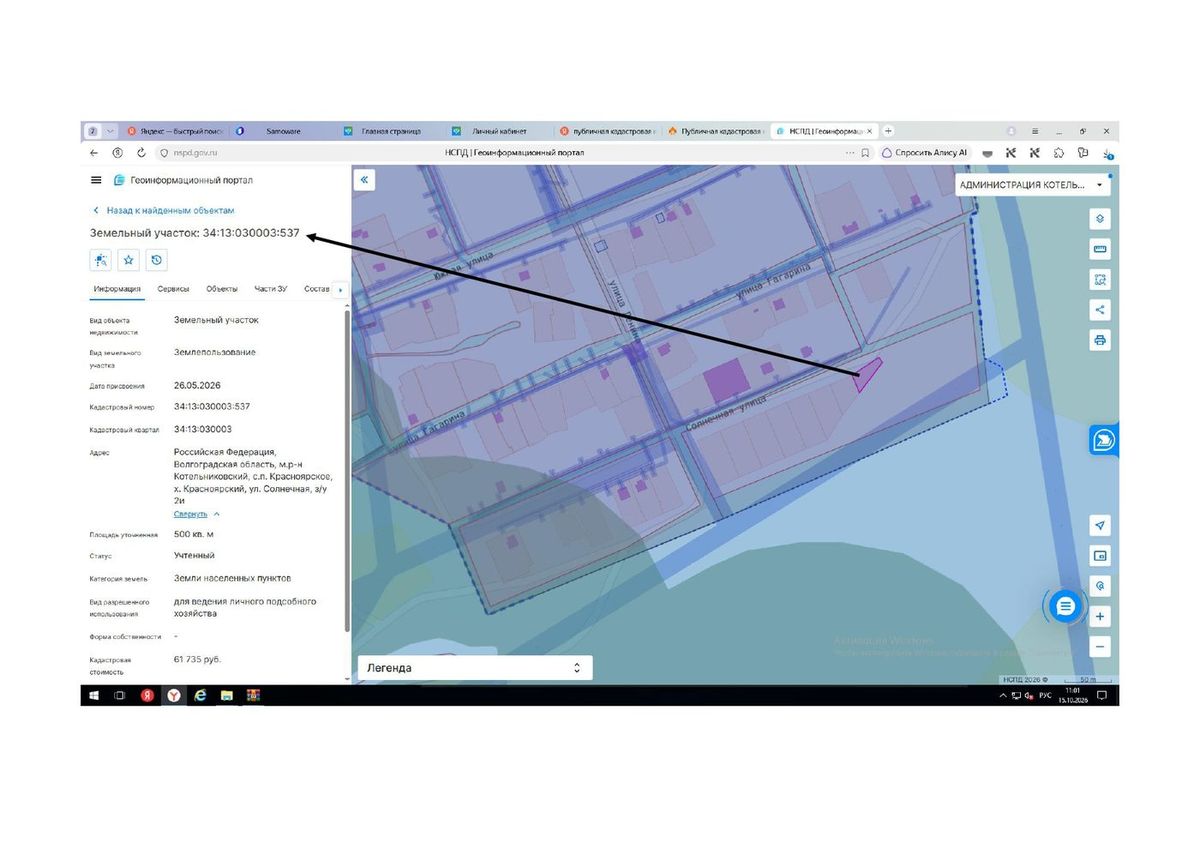This screenshot has height=849, width=1200.
Task: Click the show-on-map locate icon
Action: click(x=101, y=260)
